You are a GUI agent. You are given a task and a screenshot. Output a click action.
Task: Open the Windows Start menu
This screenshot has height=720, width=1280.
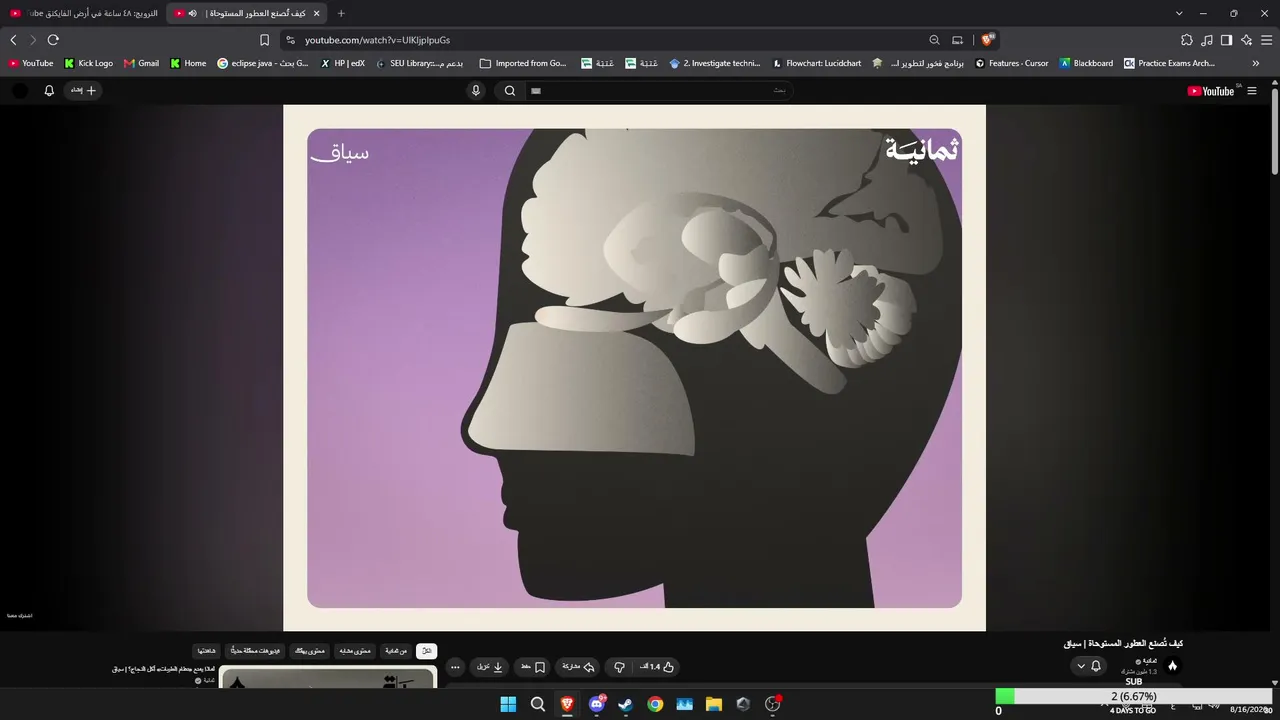(508, 704)
